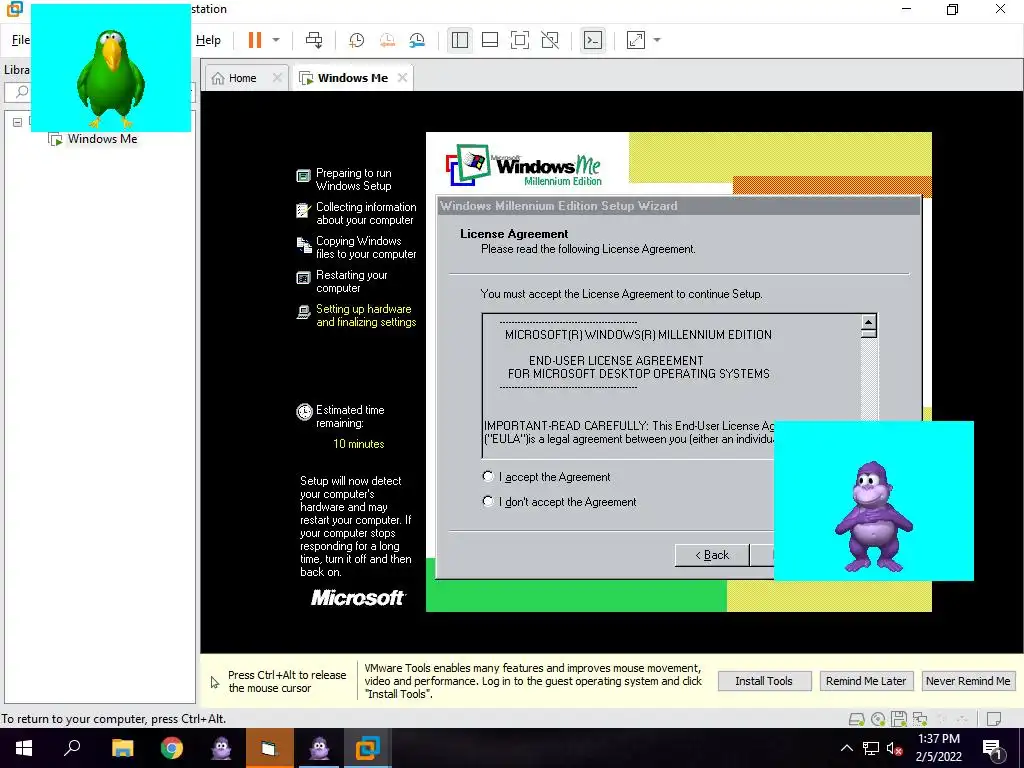
Task: Click the "Setting up hardware" setup step
Action: coord(366,315)
